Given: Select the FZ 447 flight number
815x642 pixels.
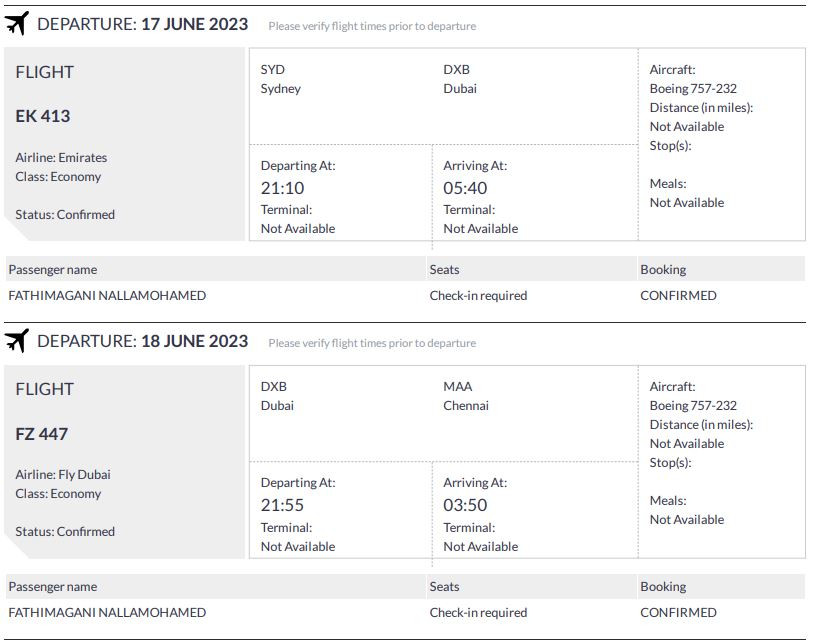Looking at the screenshot, I should click(x=42, y=434).
